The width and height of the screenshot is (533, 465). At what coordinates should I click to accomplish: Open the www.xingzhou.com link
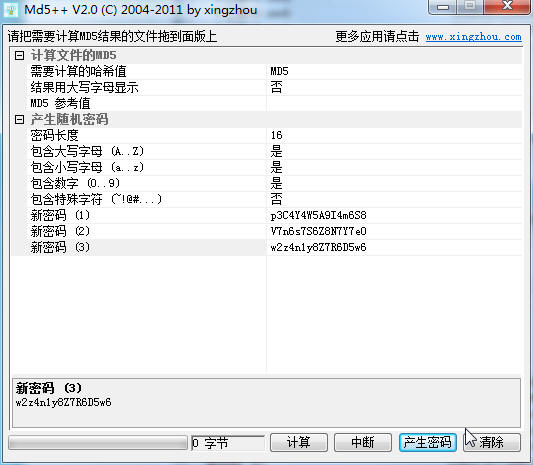[473, 37]
